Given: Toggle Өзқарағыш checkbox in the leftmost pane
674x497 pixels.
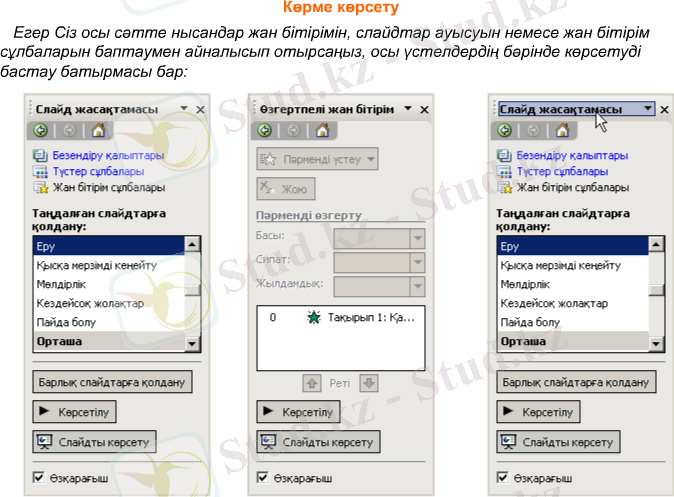Looking at the screenshot, I should [x=39, y=478].
